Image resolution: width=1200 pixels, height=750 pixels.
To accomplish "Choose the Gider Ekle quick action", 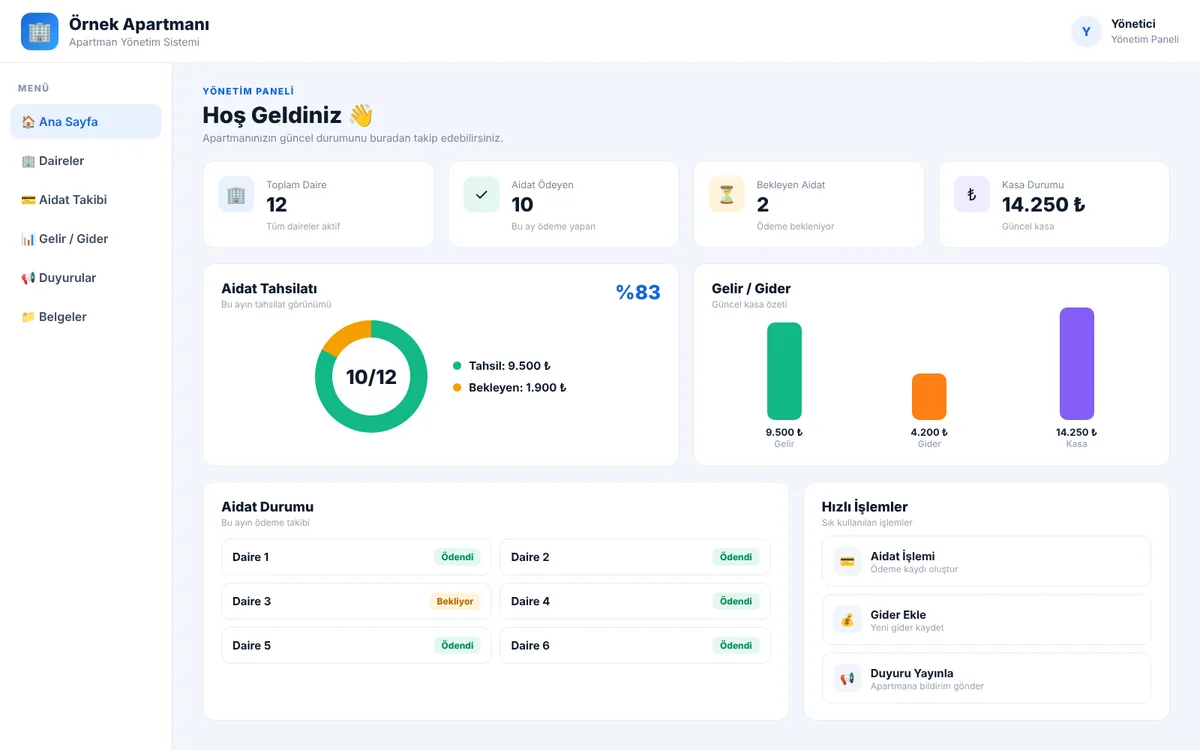I will click(986, 620).
